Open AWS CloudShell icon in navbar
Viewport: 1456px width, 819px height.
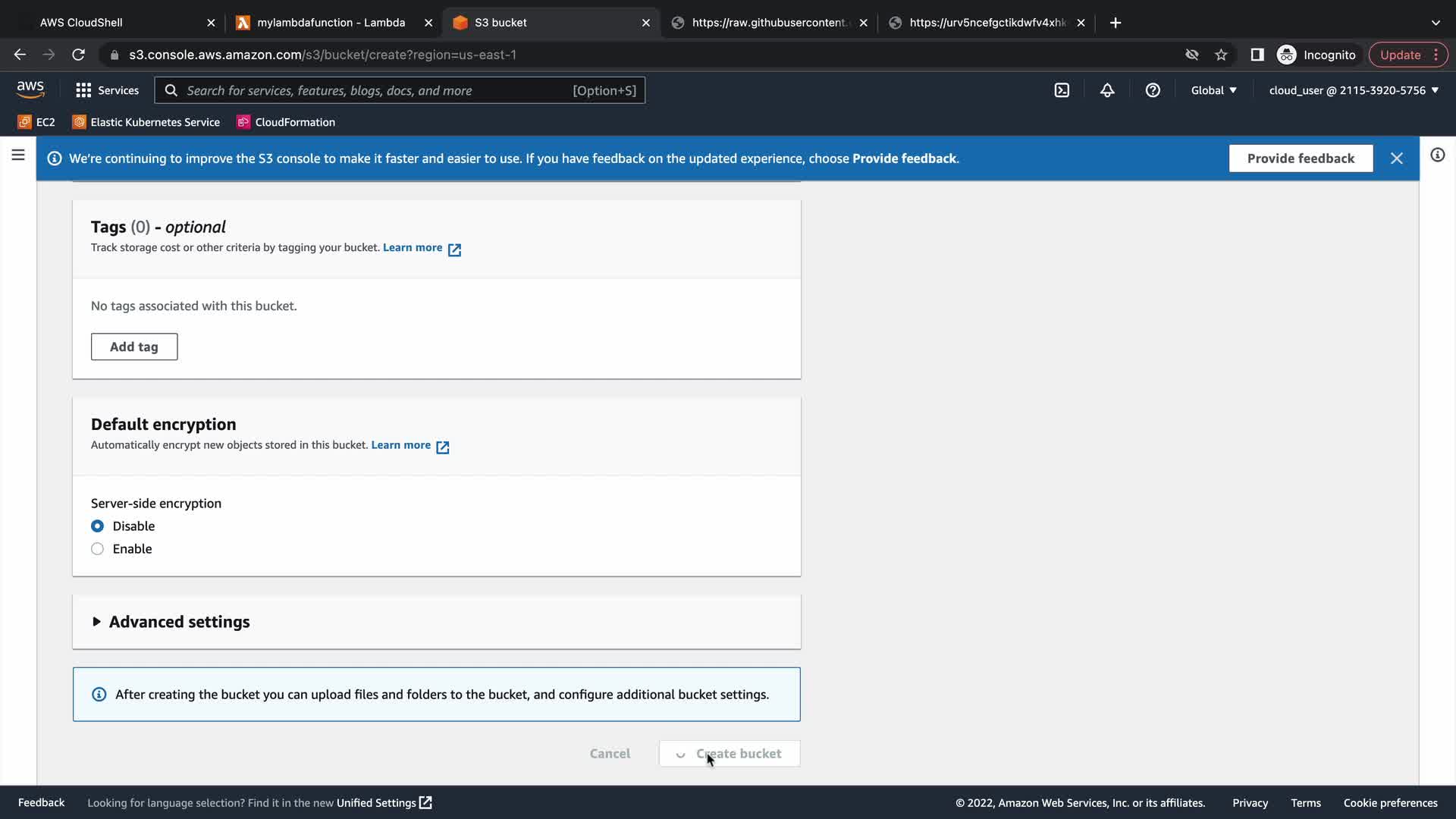(1062, 90)
